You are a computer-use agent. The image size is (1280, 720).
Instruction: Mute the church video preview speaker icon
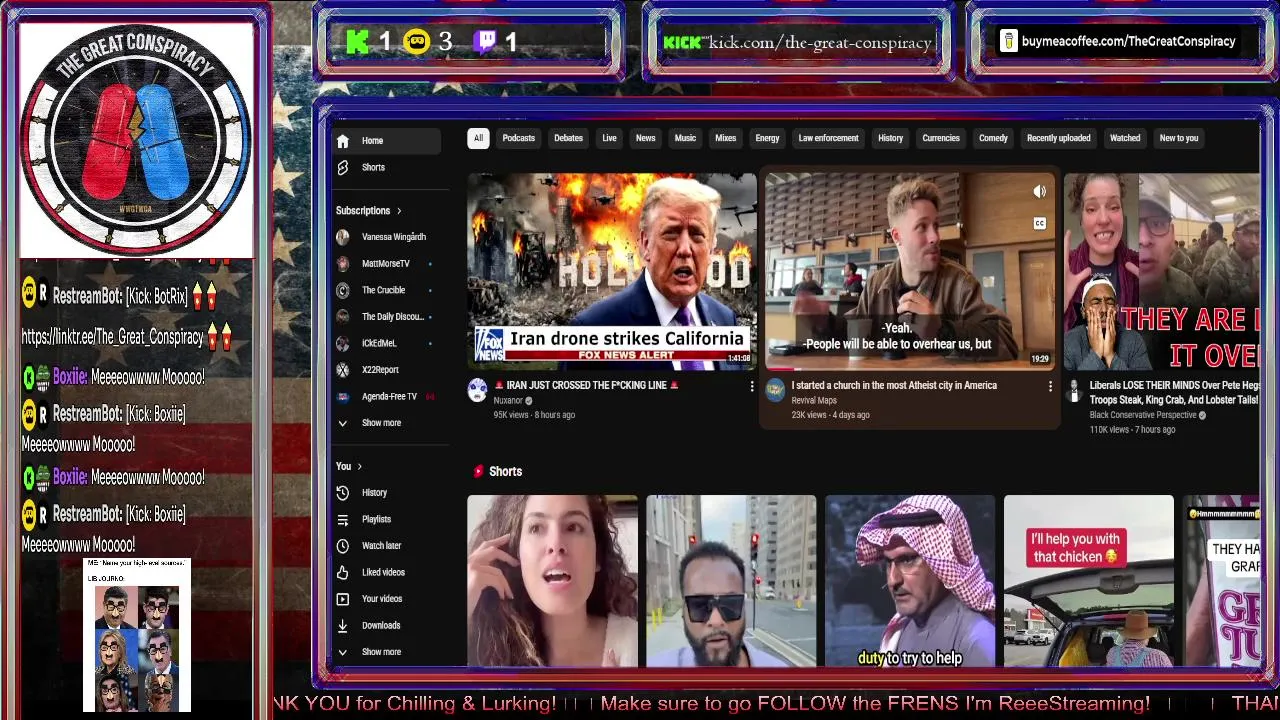[x=1040, y=192]
